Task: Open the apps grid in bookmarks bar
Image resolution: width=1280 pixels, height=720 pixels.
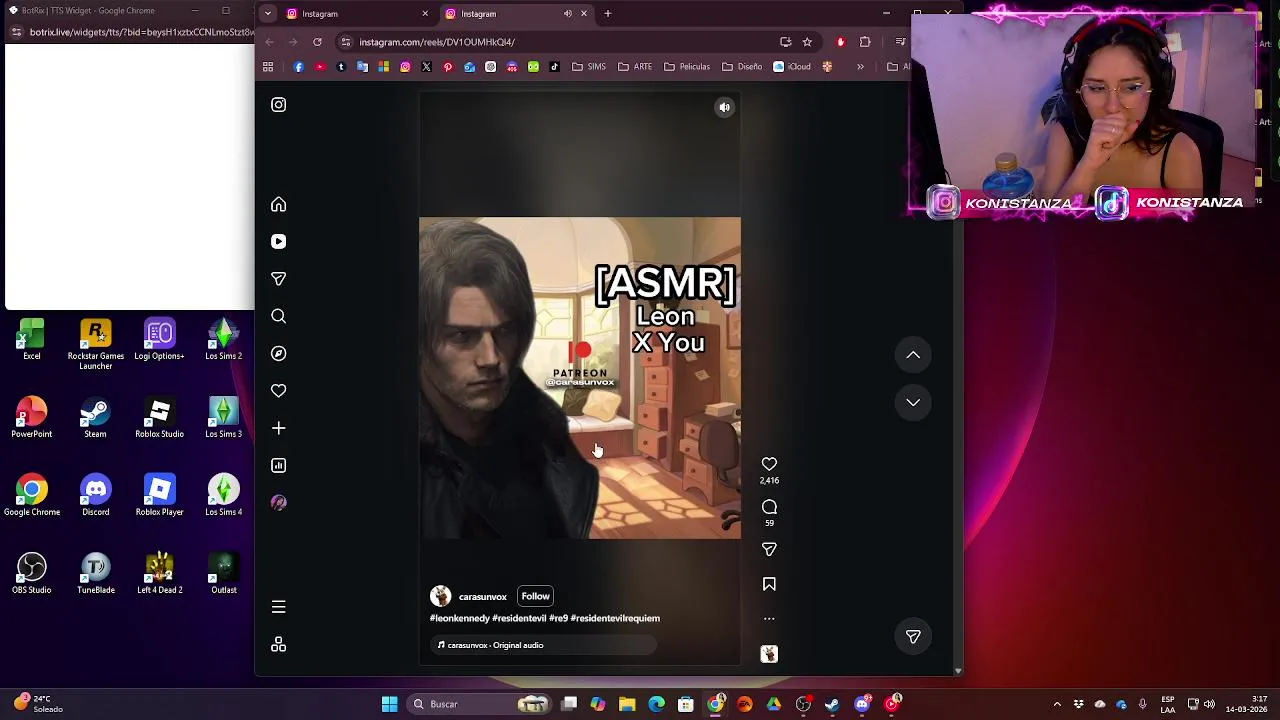Action: (x=268, y=67)
